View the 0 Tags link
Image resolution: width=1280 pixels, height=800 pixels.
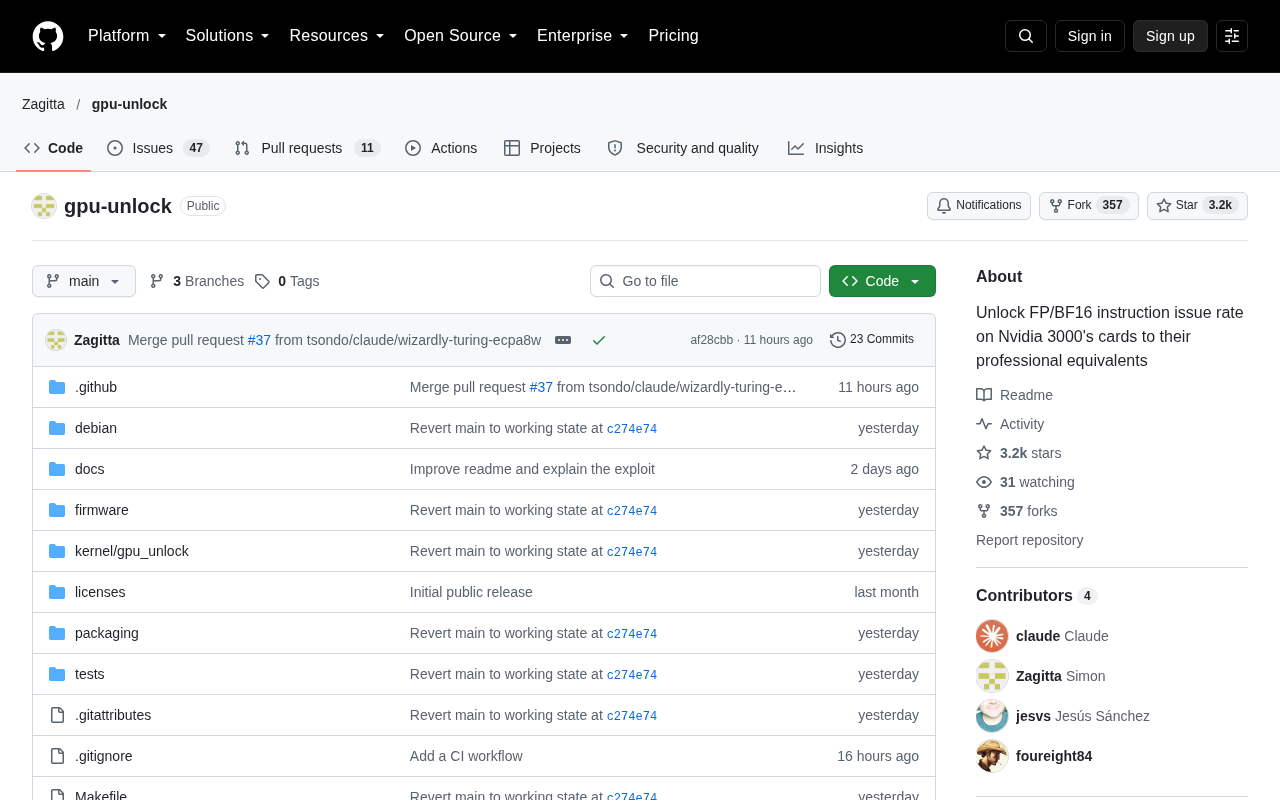click(x=287, y=281)
